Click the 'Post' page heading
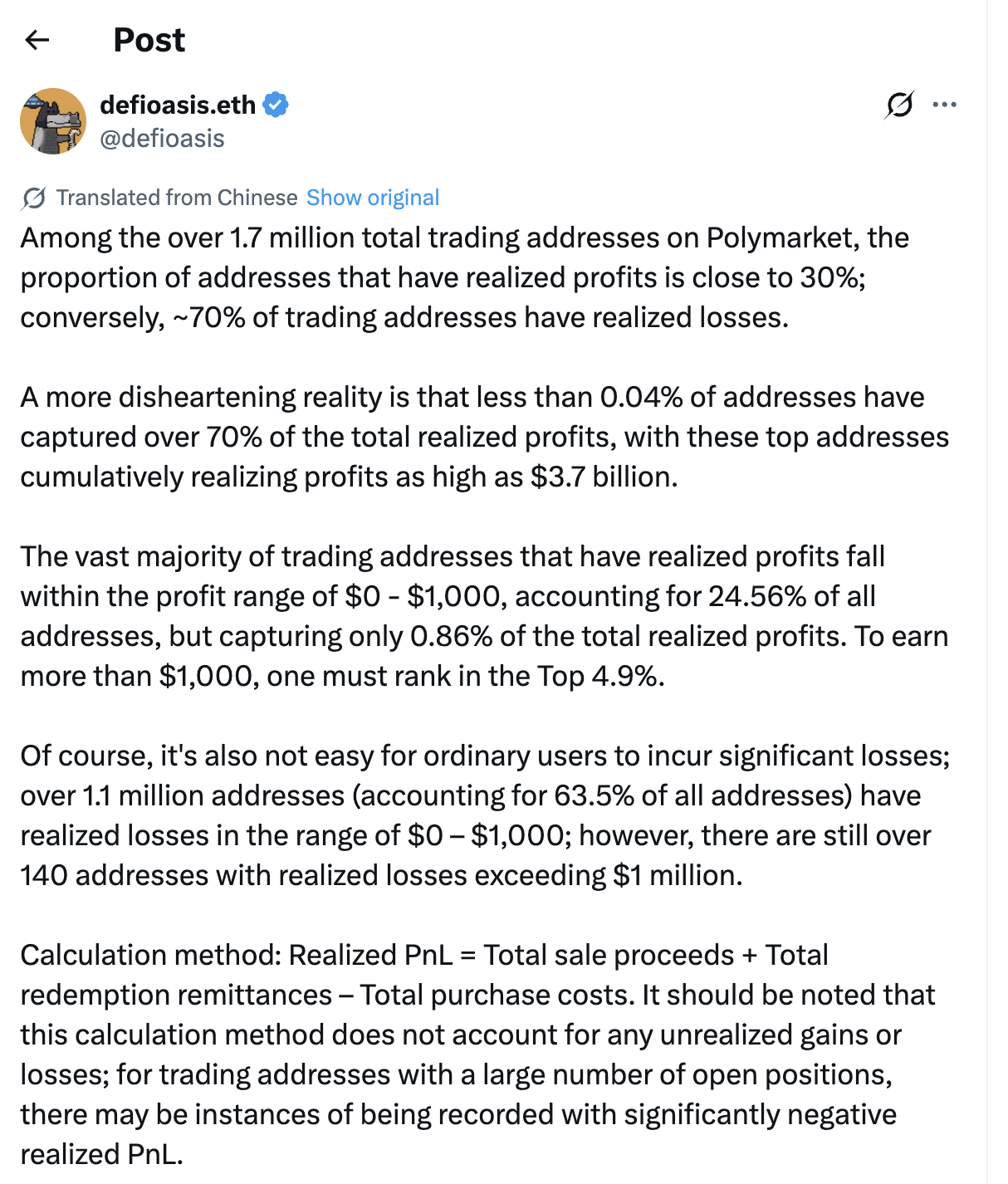Screen dimensions: 1008x1184 coord(149,40)
